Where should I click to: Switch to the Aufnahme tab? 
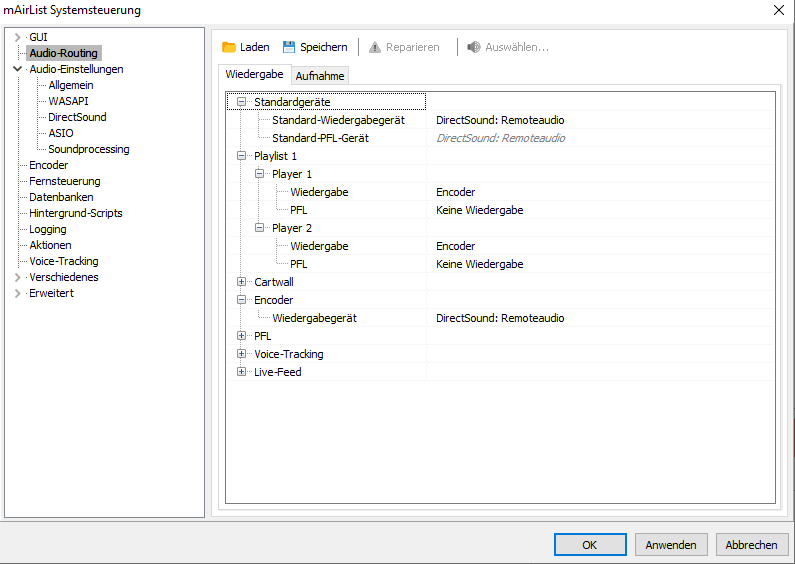pos(320,76)
